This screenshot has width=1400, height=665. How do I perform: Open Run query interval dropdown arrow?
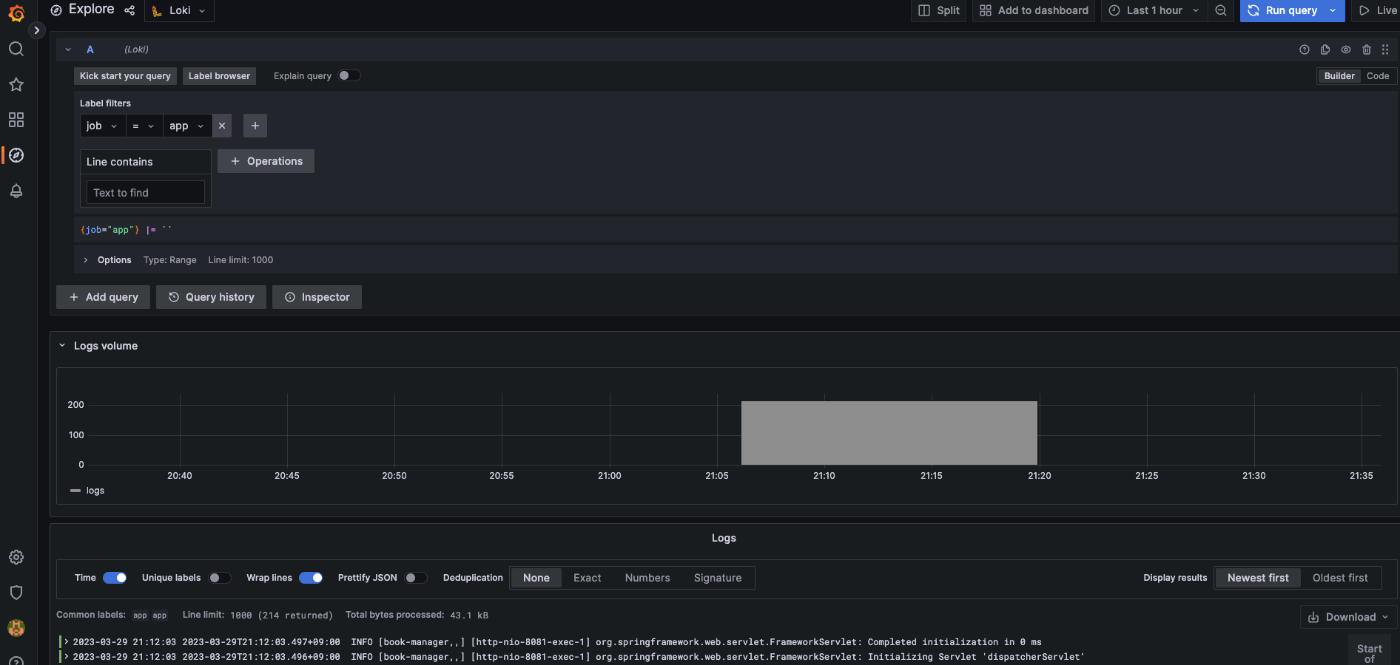(1332, 10)
